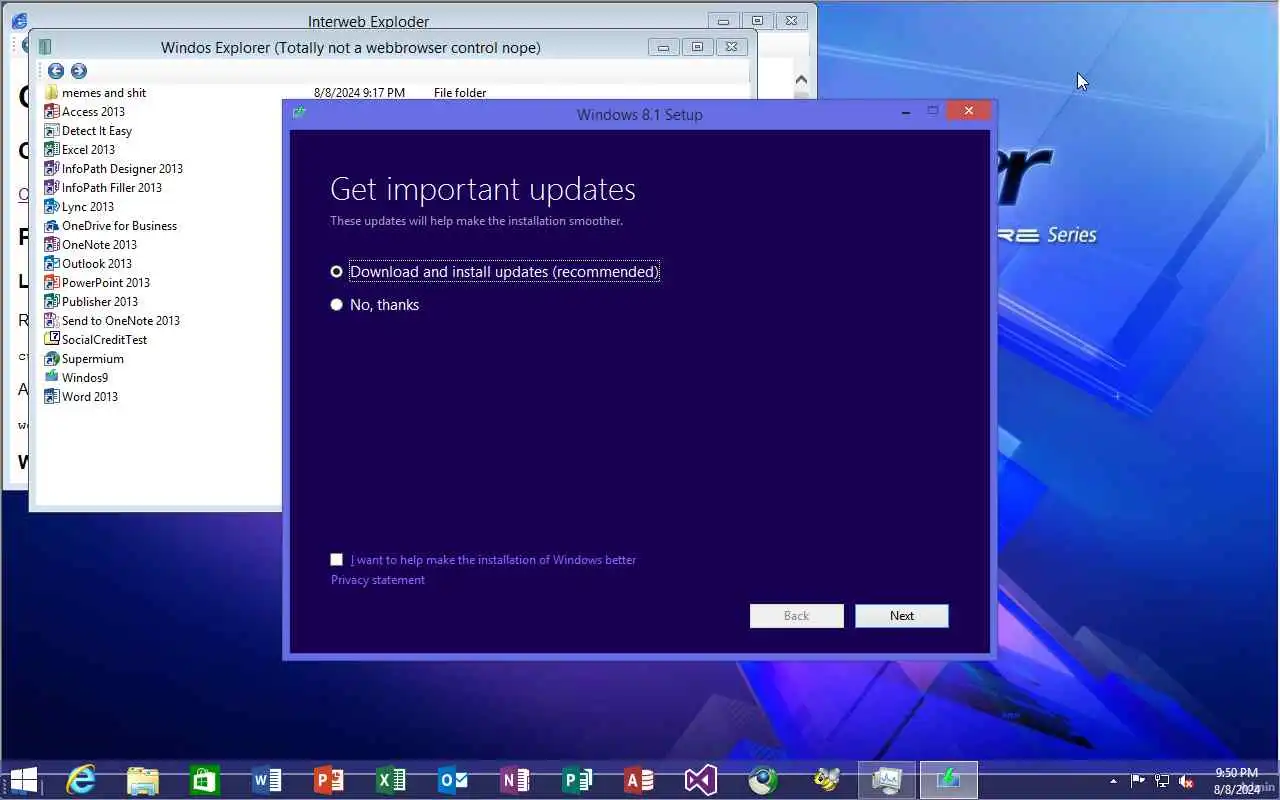
Task: Open network icon in system tray
Action: point(1162,781)
